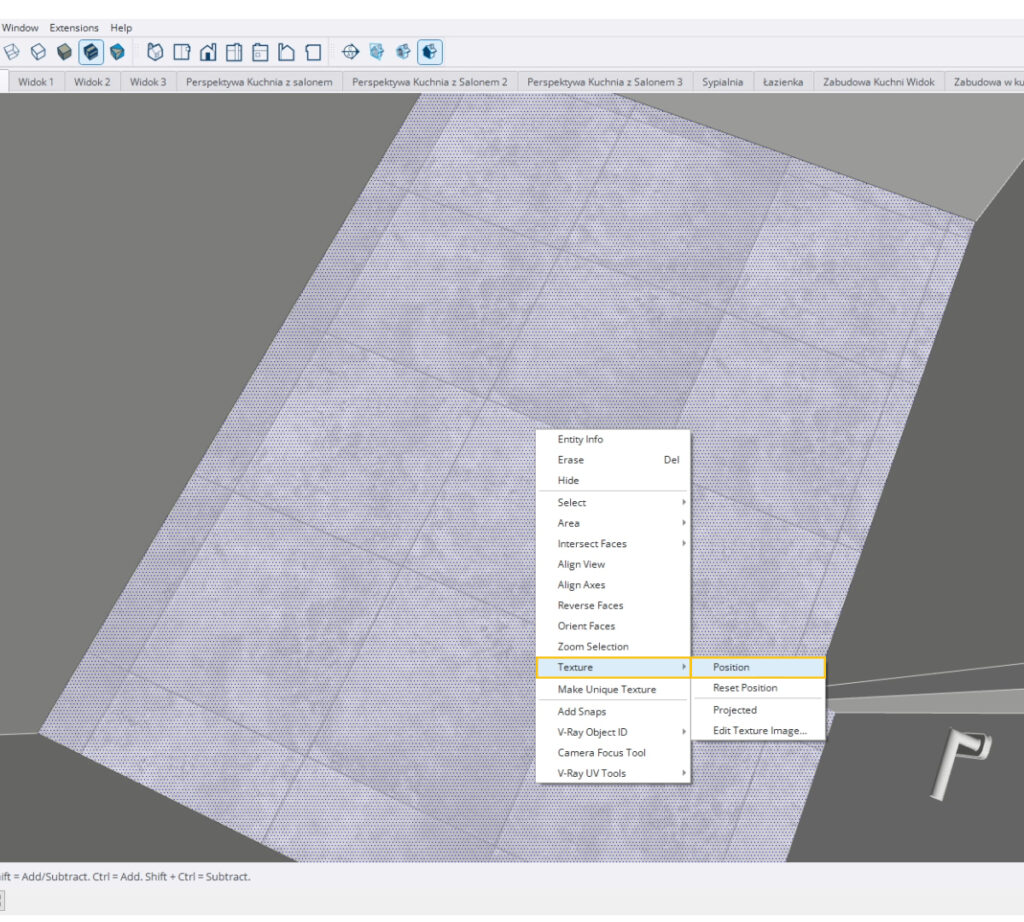
Task: Click Edit Texture Image option
Action: click(759, 731)
